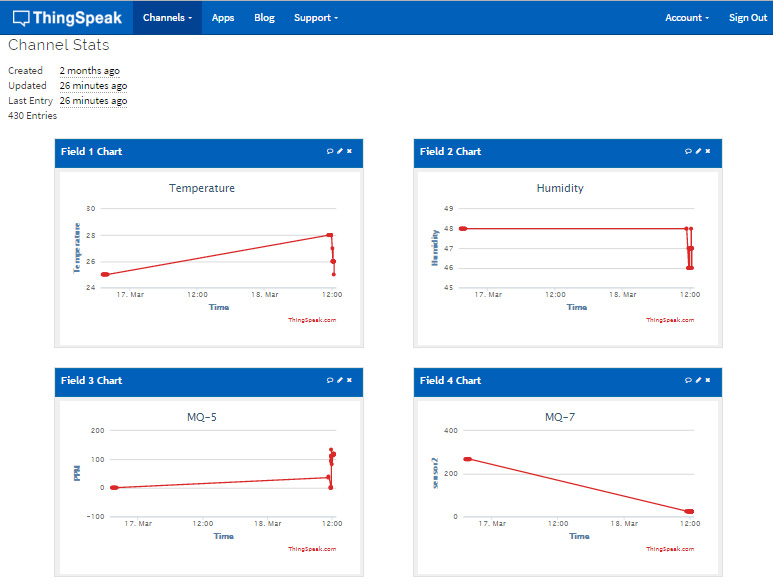This screenshot has height=586, width=773.
Task: Click Time axis label in MQ-7 chart
Action: tap(579, 536)
